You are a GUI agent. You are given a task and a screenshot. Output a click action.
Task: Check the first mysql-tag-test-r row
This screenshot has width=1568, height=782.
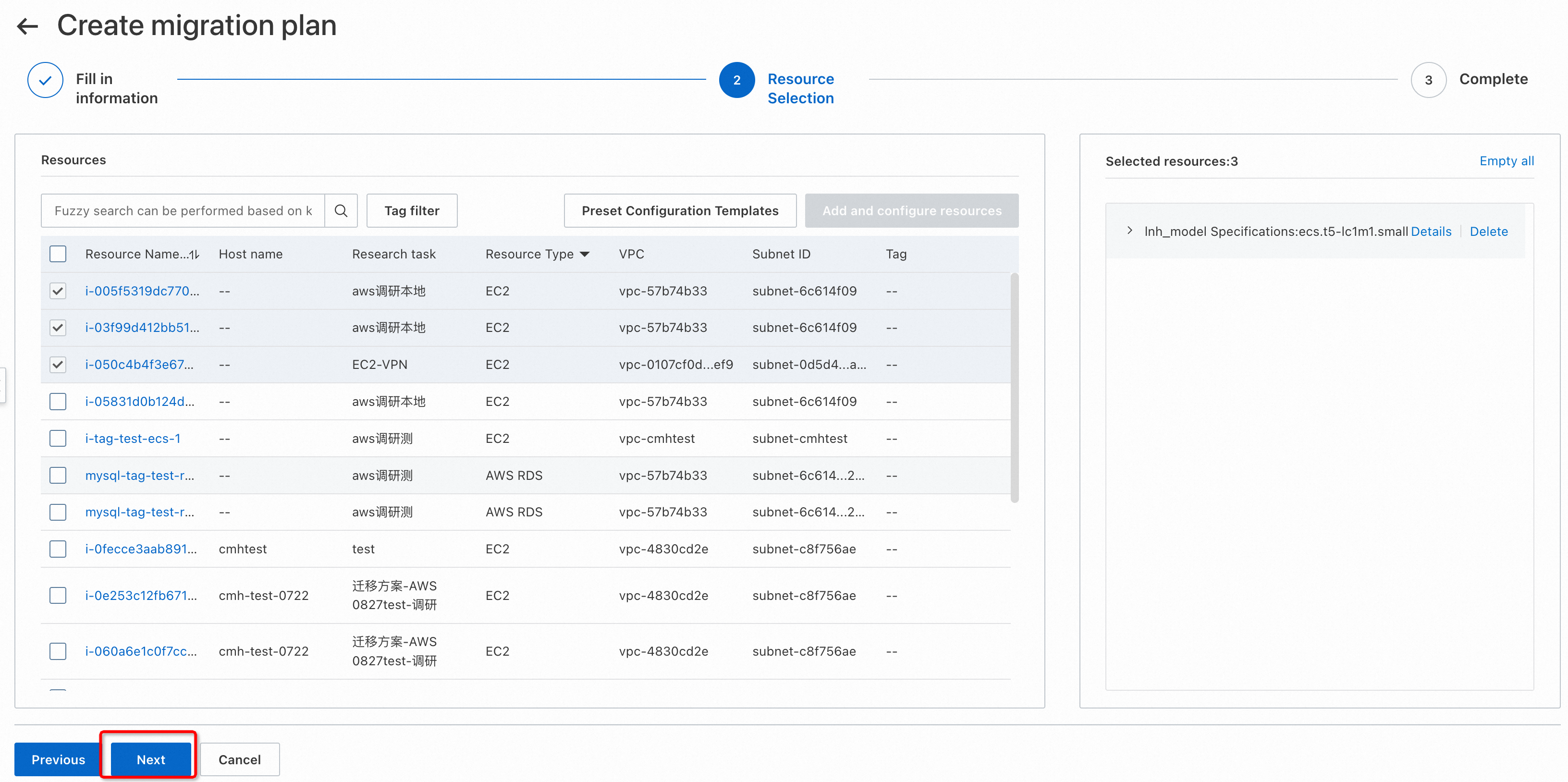pyautogui.click(x=58, y=475)
